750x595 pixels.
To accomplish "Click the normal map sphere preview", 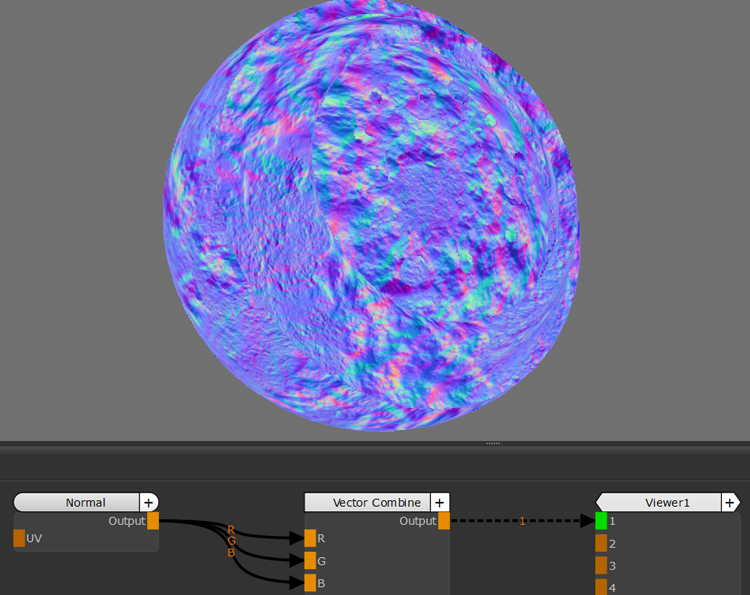I will pyautogui.click(x=371, y=220).
